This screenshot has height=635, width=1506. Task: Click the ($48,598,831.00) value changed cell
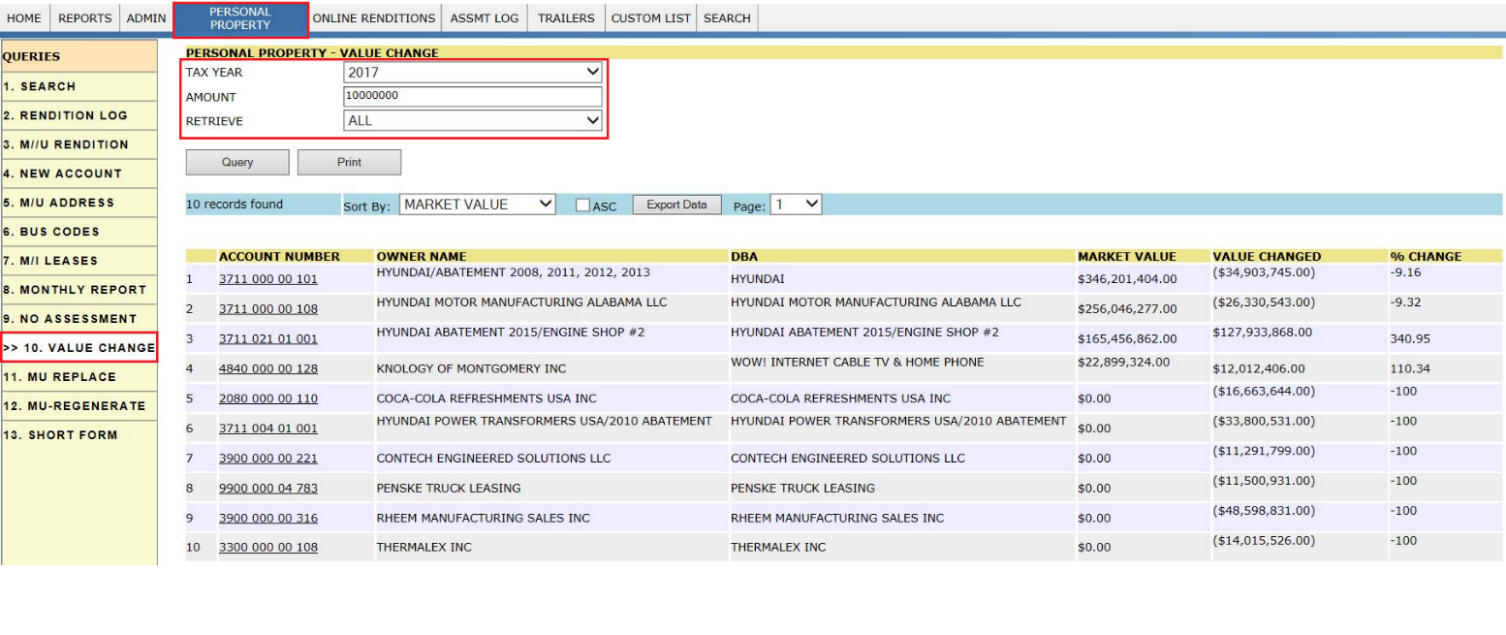pos(1264,510)
